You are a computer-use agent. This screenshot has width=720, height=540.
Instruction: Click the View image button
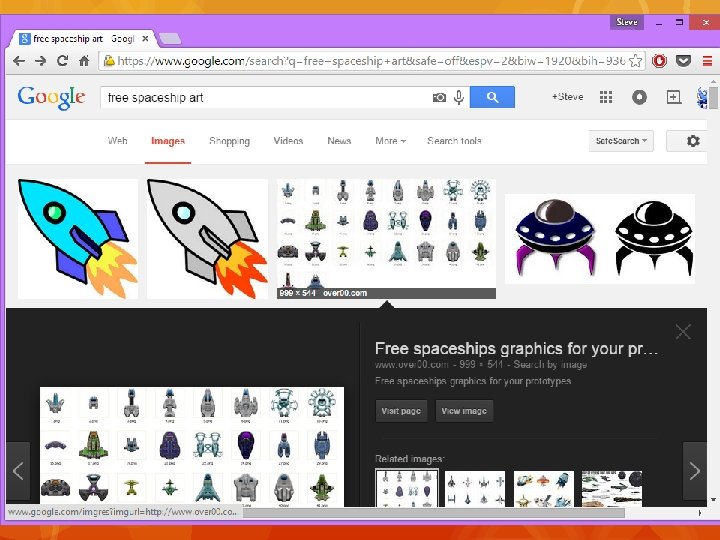tap(464, 411)
